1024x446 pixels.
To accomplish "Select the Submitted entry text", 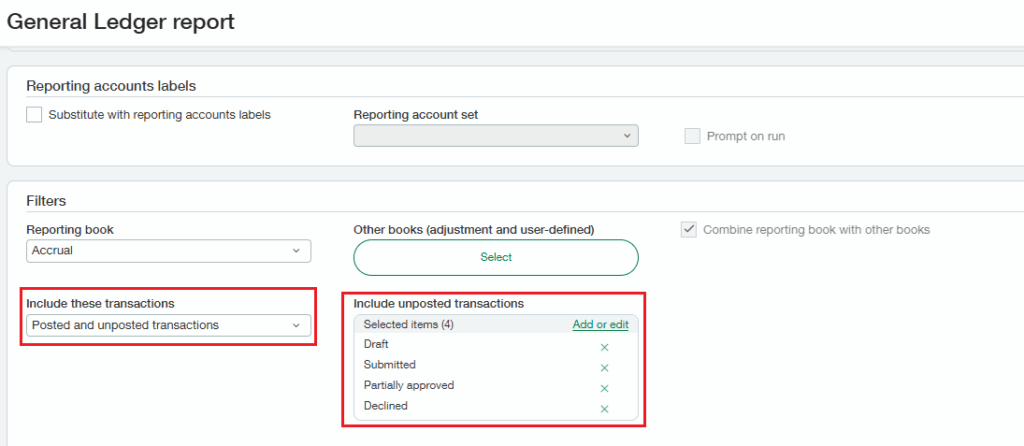I will (x=389, y=365).
